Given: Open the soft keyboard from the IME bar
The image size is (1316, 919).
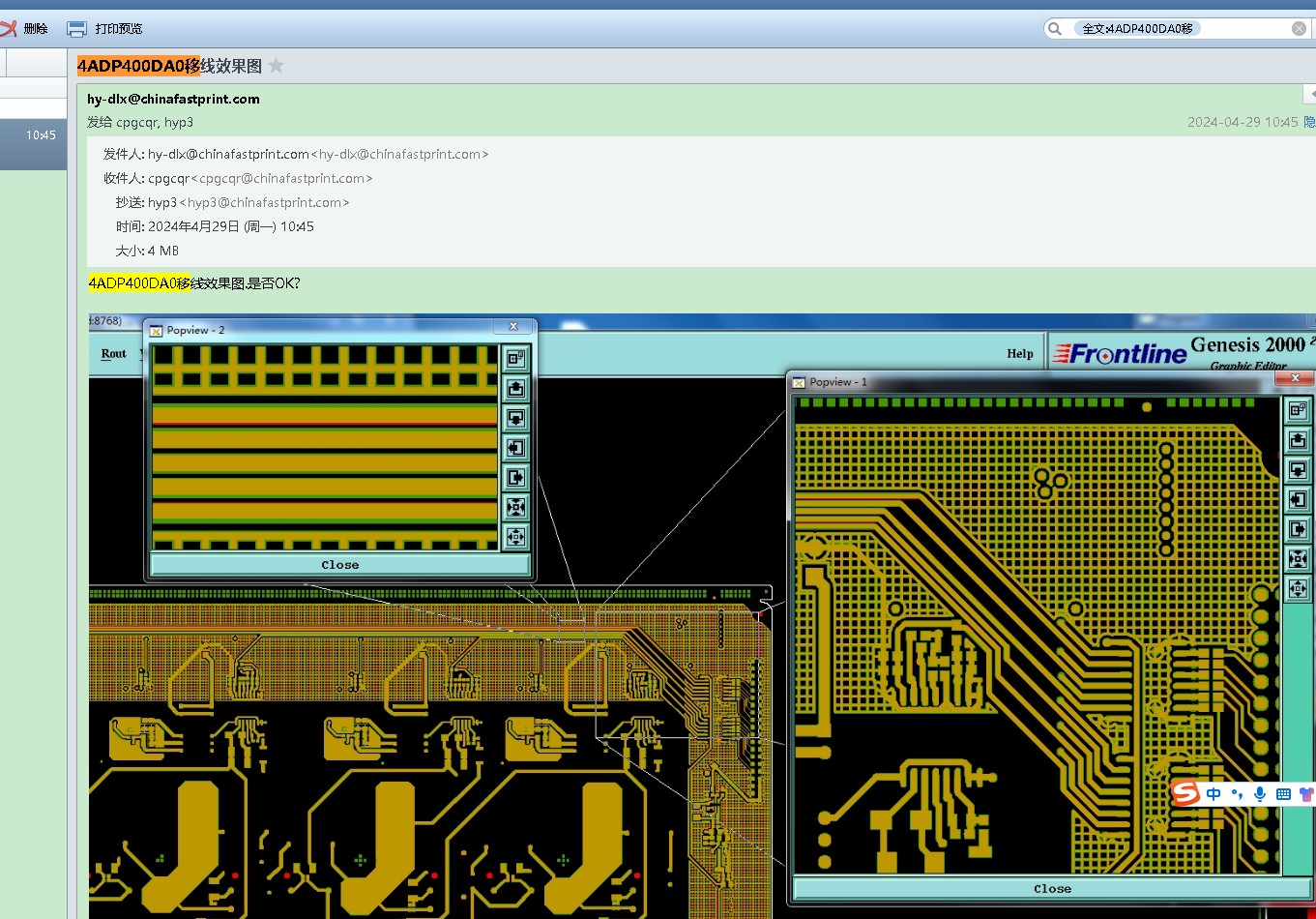Looking at the screenshot, I should point(1284,794).
